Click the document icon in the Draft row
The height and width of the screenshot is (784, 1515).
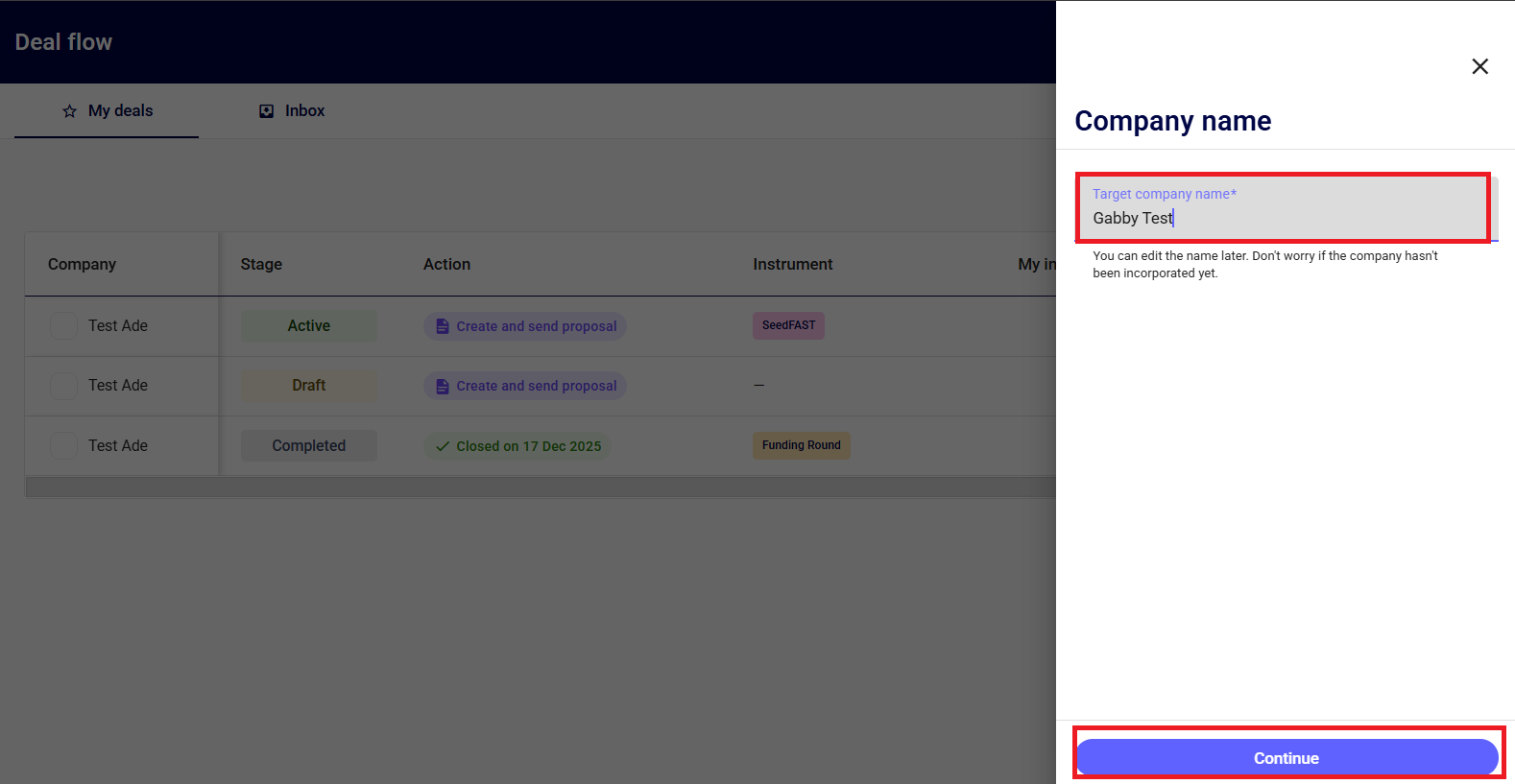click(442, 386)
